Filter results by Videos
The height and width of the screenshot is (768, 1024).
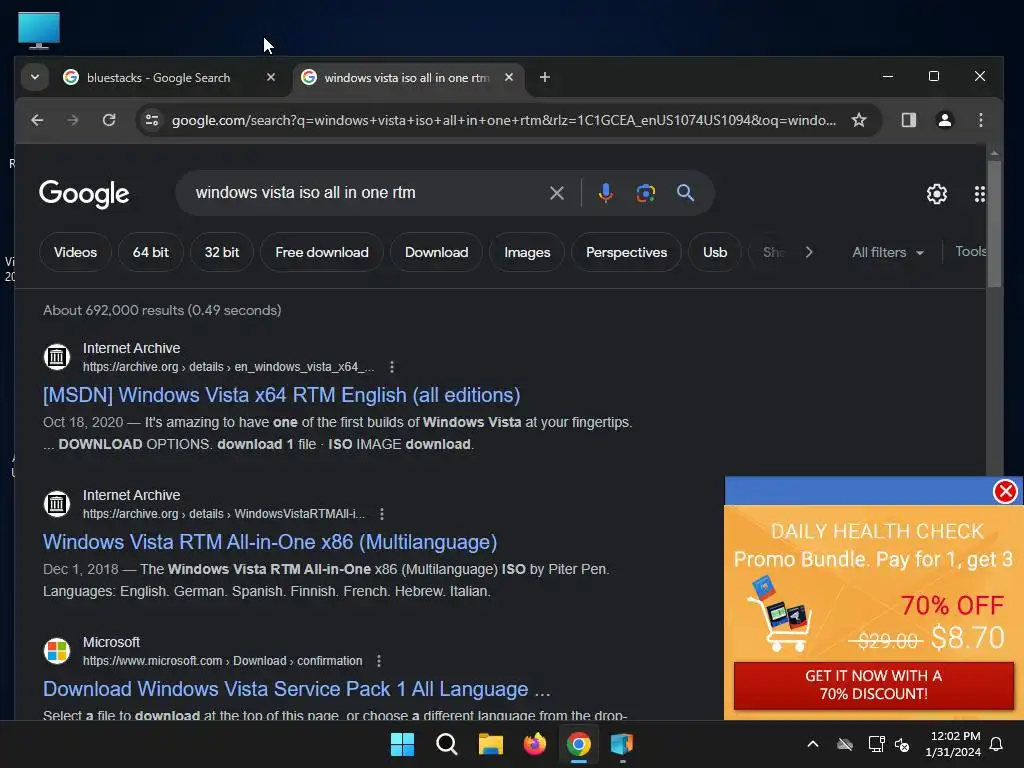[75, 252]
